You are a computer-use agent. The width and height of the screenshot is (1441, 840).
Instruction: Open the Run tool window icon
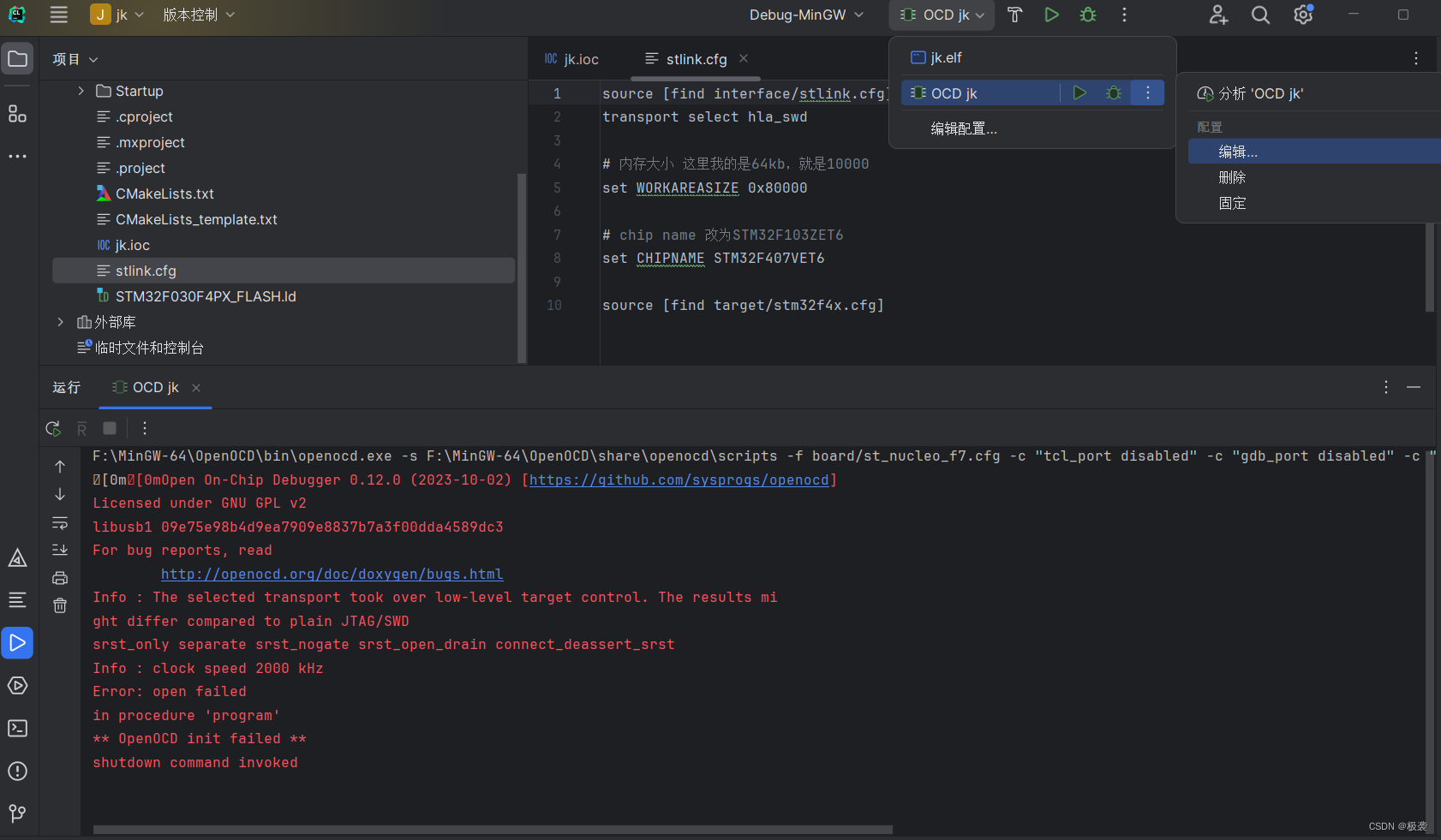(x=17, y=642)
